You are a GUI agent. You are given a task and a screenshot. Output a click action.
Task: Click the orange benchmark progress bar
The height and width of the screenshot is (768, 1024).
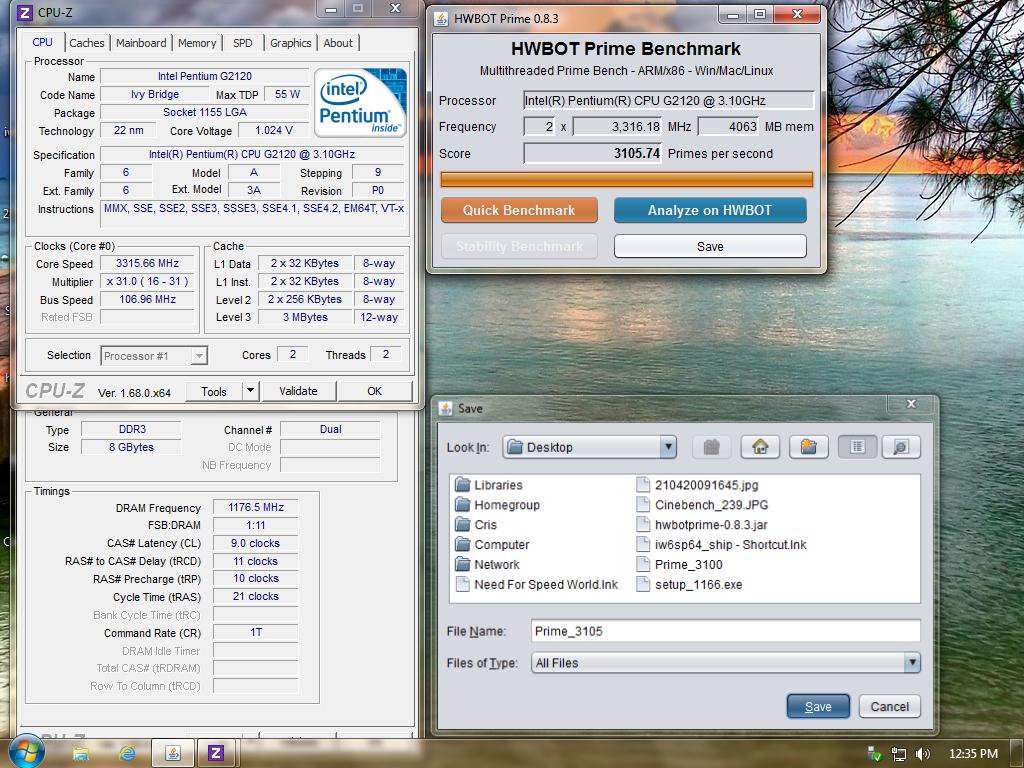627,180
